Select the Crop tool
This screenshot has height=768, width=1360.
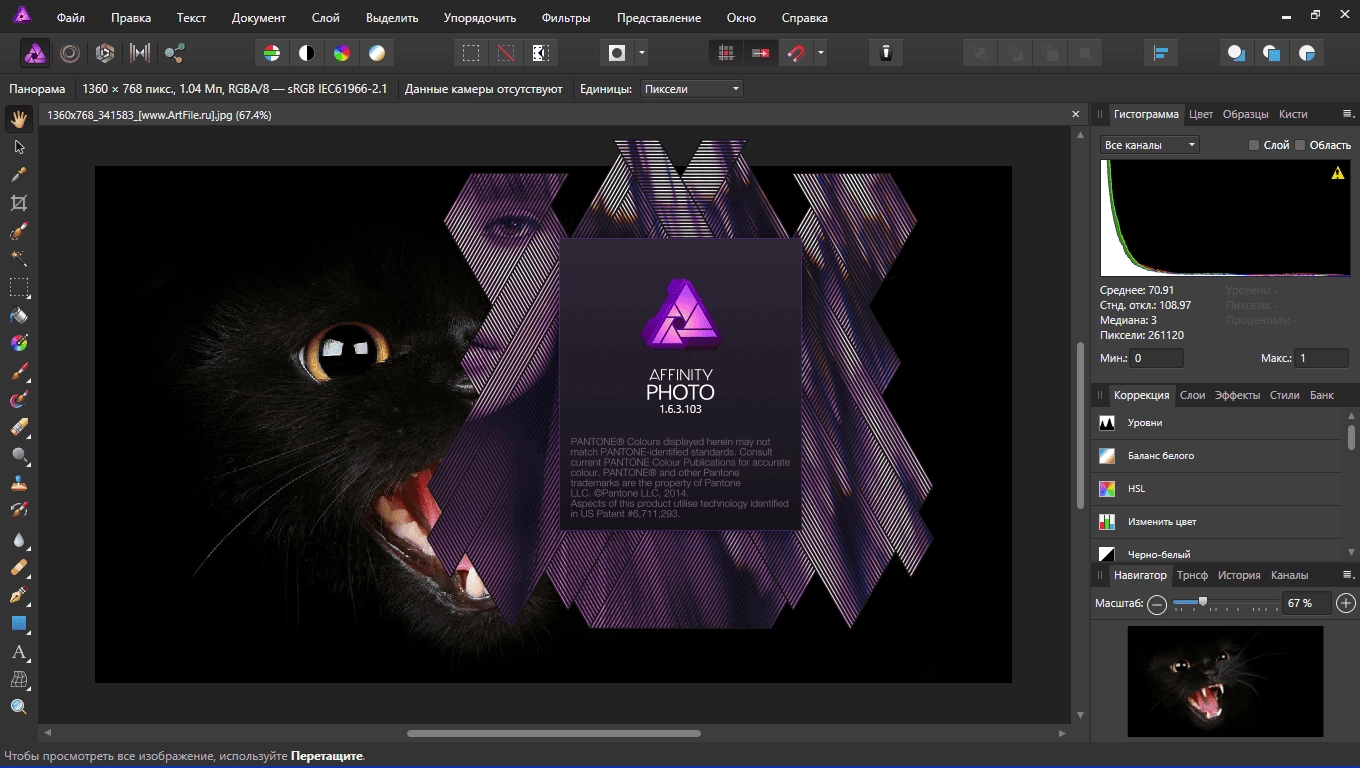pos(19,203)
